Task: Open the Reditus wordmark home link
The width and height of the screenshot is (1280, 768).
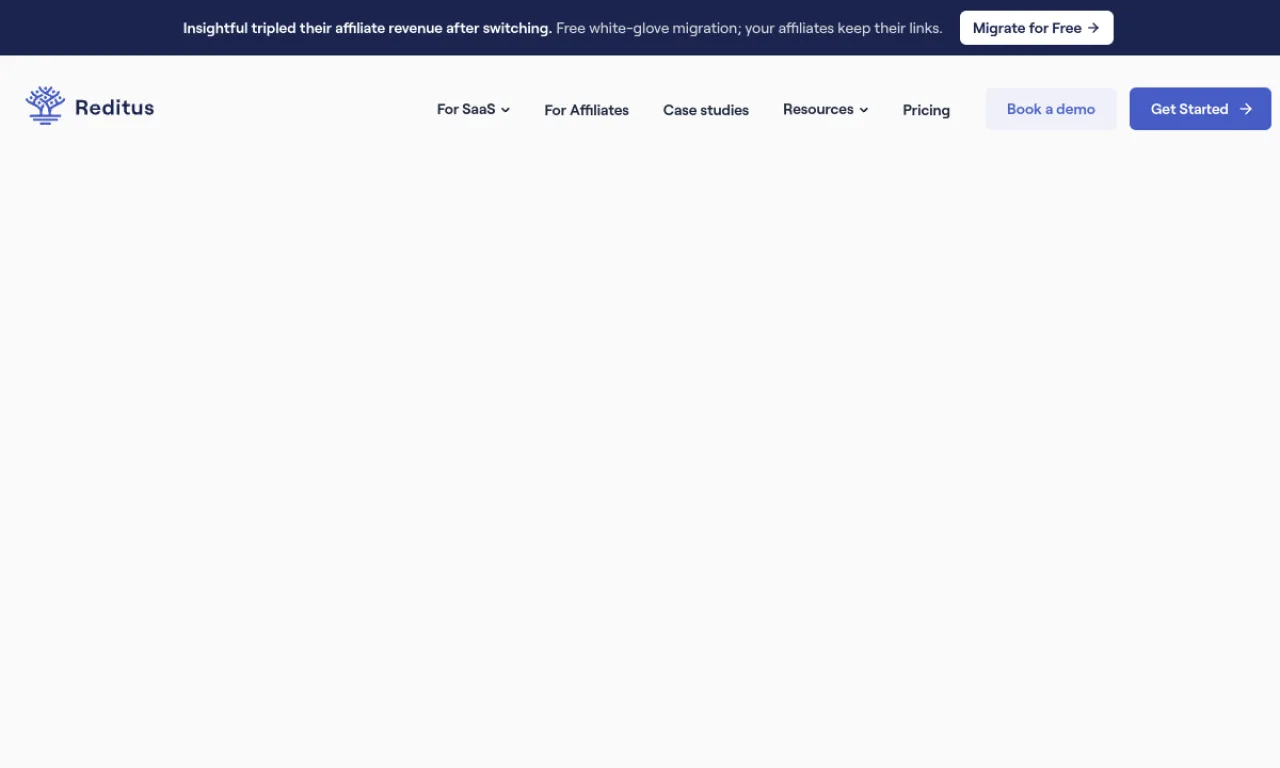Action: 114,108
